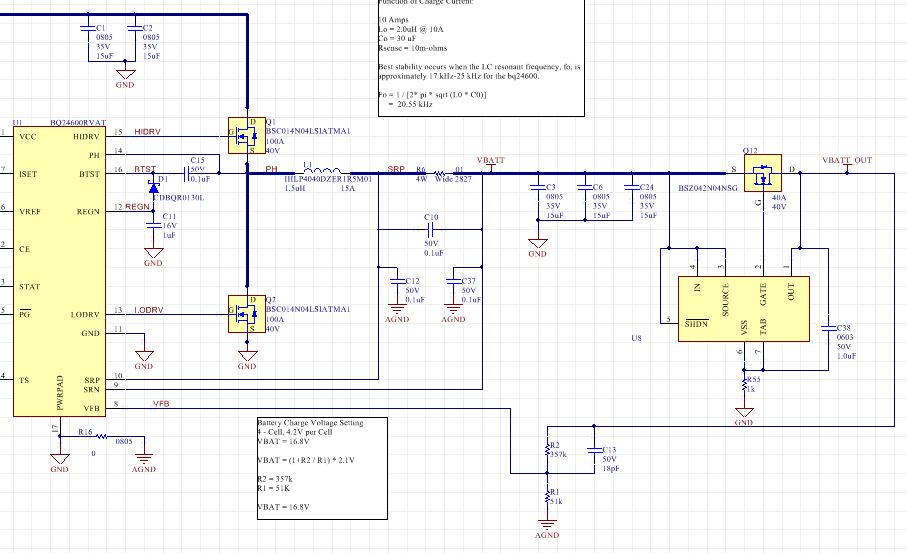Click the BTST net label
The image size is (907, 553).
tap(145, 169)
